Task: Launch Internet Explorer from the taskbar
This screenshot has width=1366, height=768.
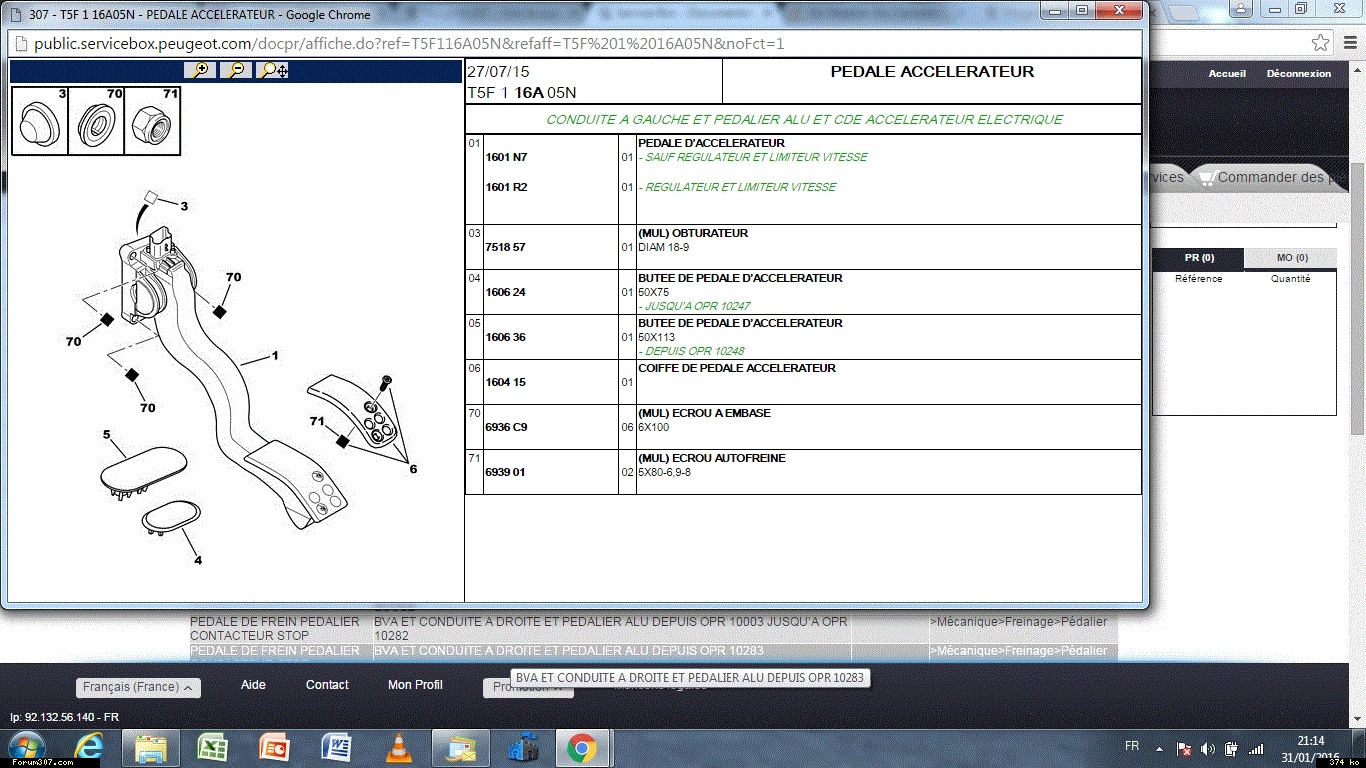Action: tap(87, 747)
